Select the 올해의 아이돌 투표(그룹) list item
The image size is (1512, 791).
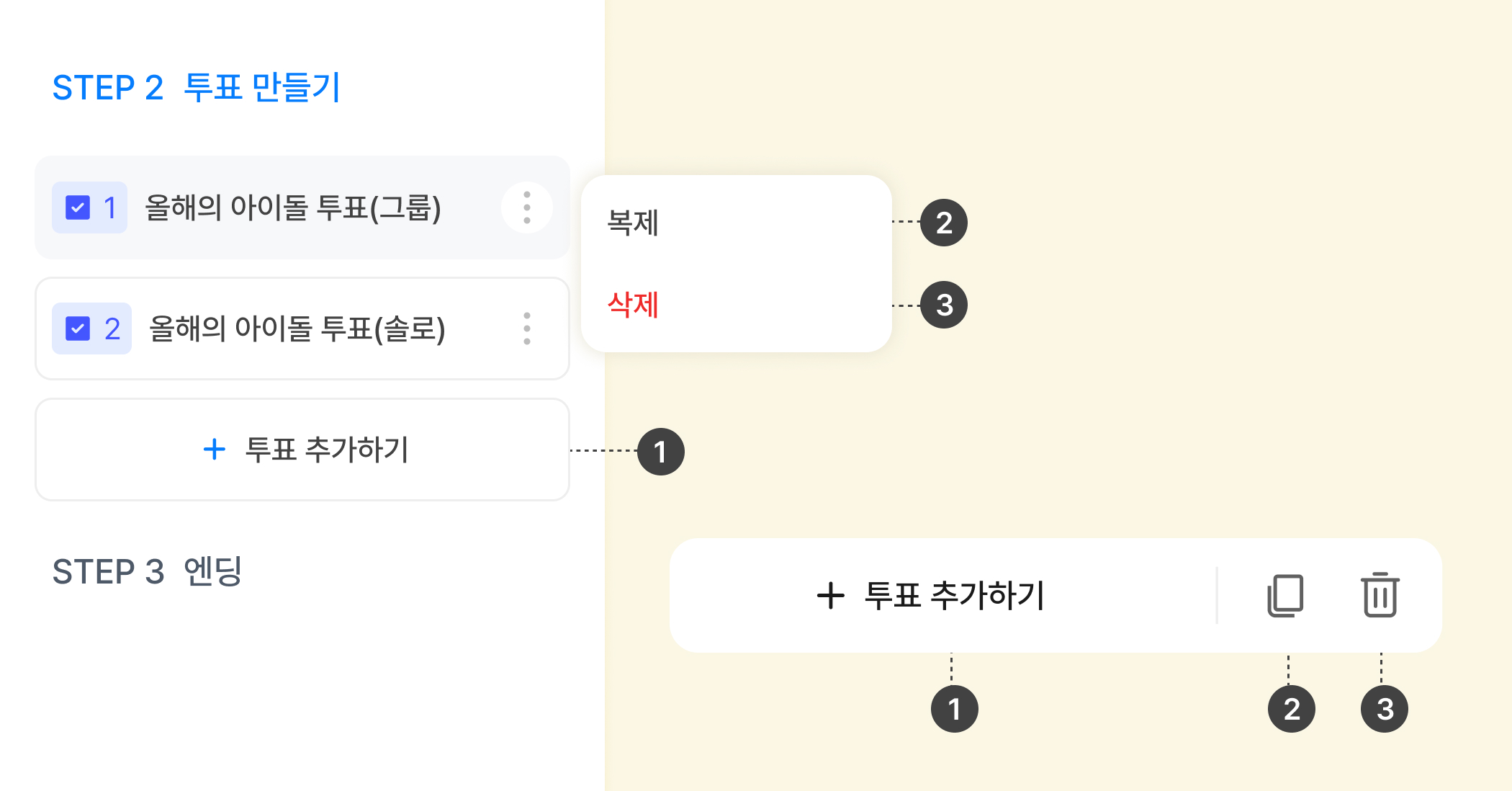[x=292, y=207]
